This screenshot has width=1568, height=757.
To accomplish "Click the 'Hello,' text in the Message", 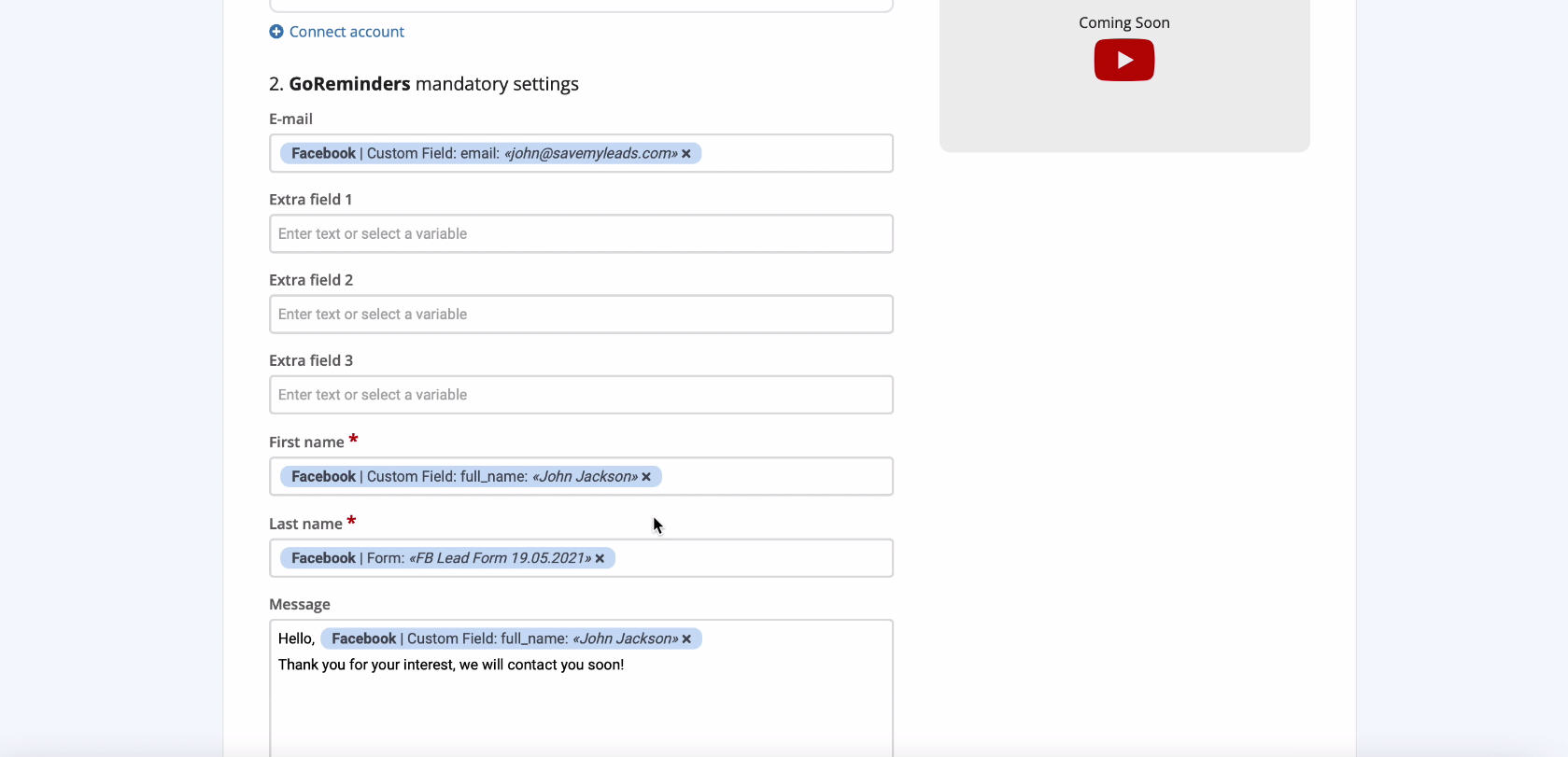I will point(296,639).
